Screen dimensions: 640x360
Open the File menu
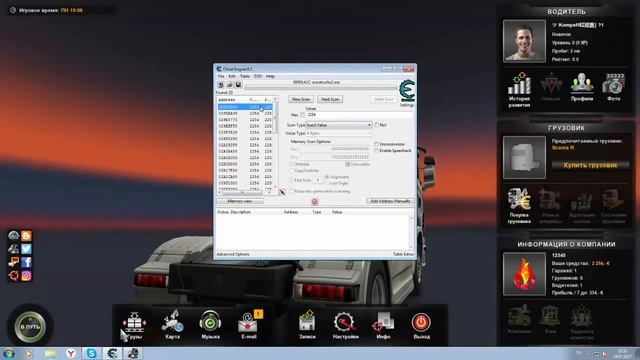[x=221, y=76]
